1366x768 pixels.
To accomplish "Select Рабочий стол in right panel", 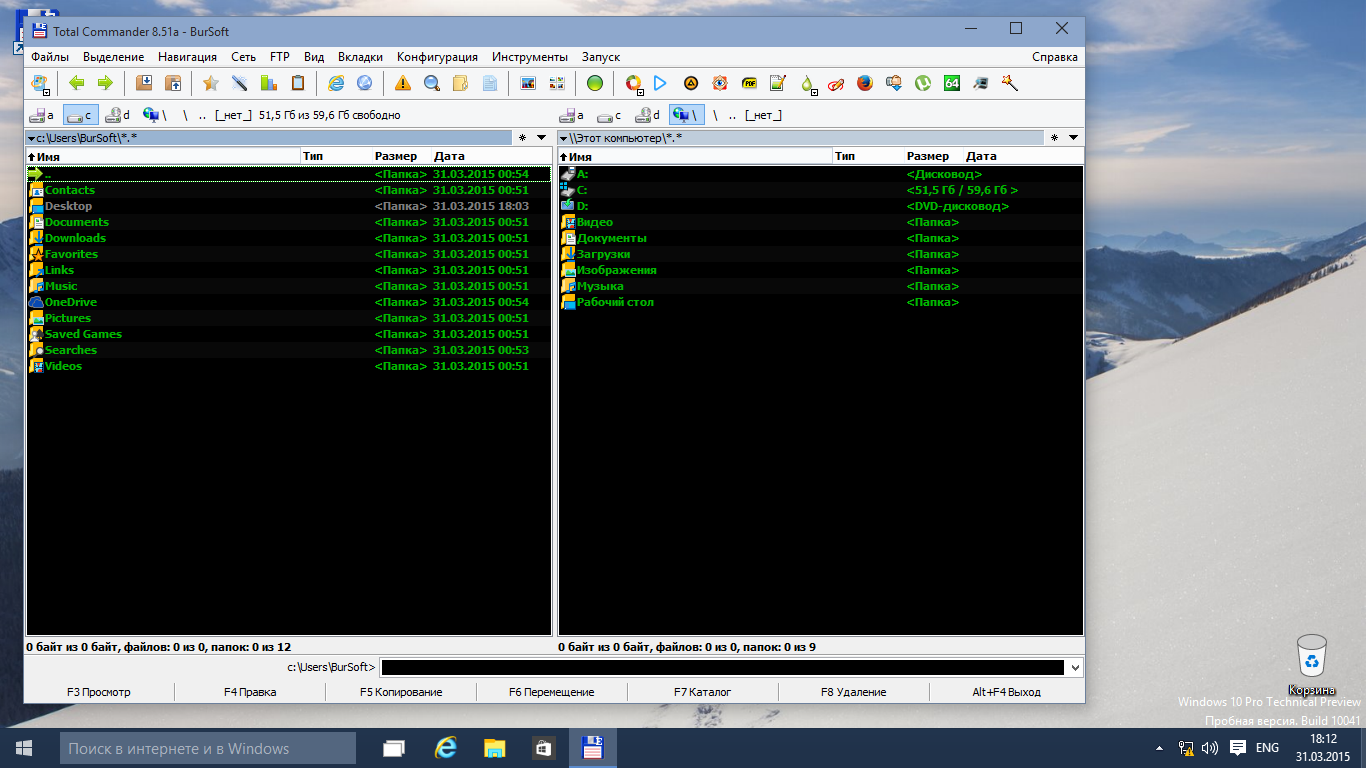I will (x=821, y=302).
